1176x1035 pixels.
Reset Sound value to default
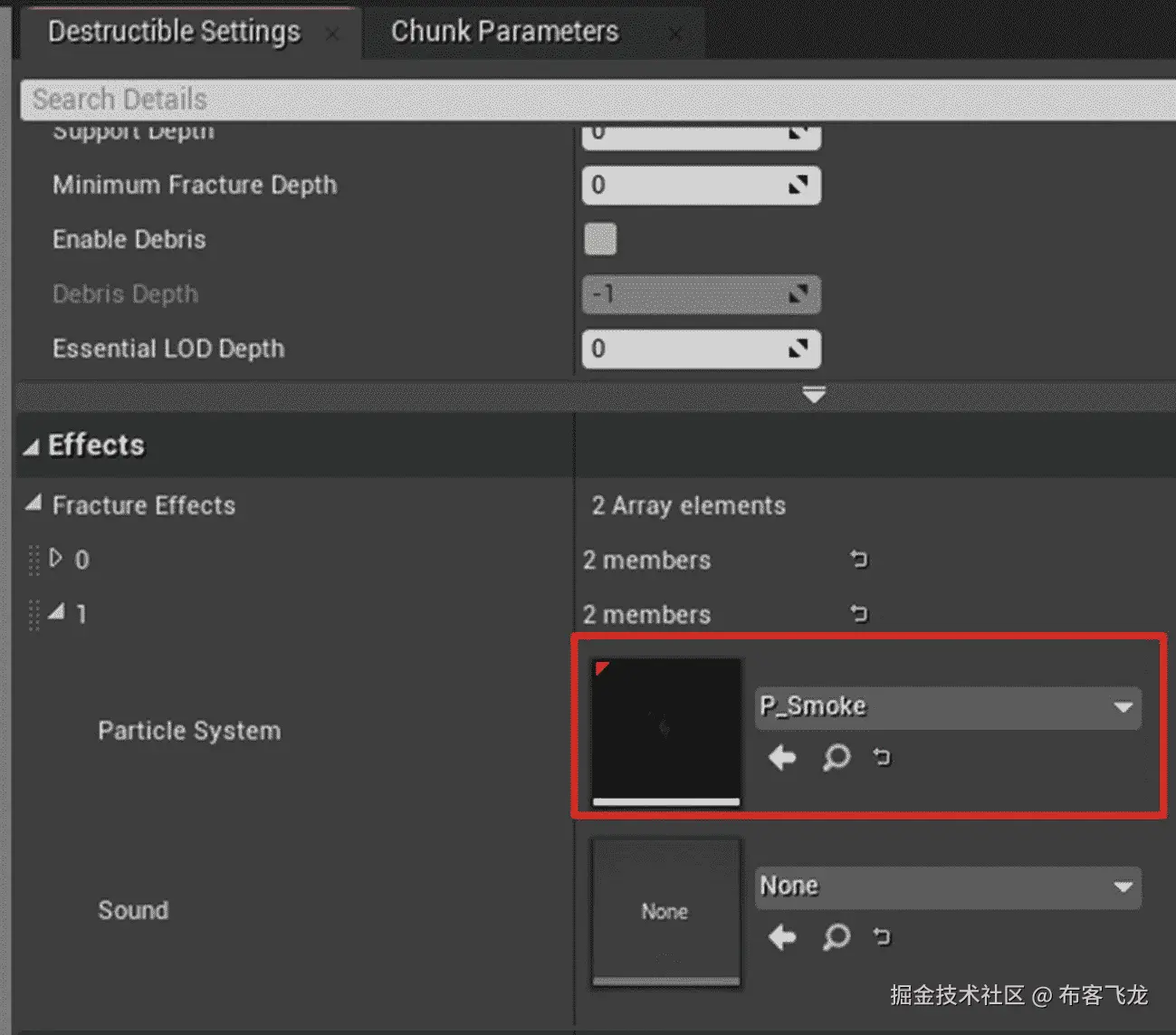click(882, 936)
